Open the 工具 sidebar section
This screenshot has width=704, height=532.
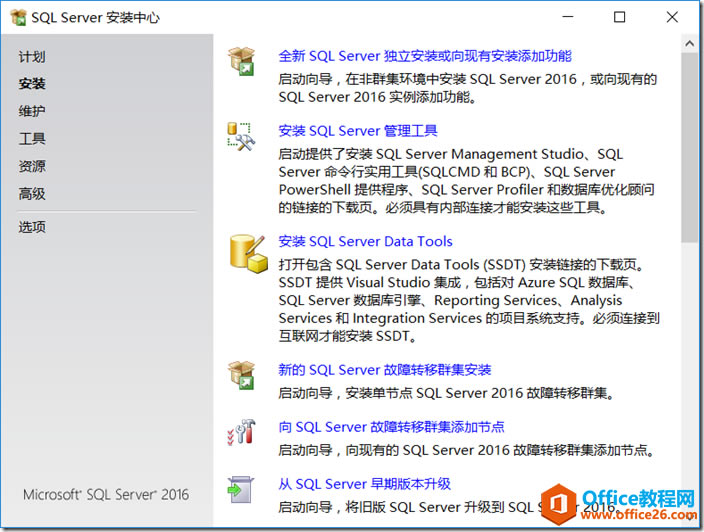pos(32,139)
